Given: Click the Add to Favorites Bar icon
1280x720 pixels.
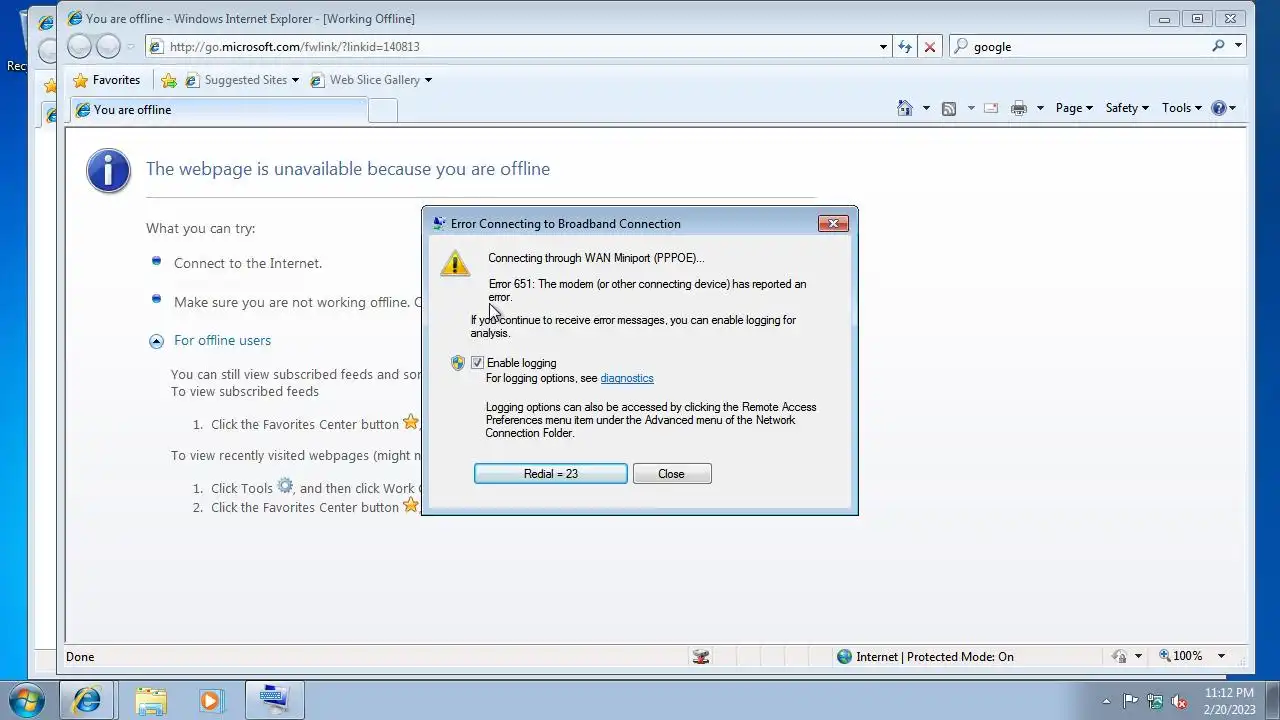Looking at the screenshot, I should pos(169,80).
